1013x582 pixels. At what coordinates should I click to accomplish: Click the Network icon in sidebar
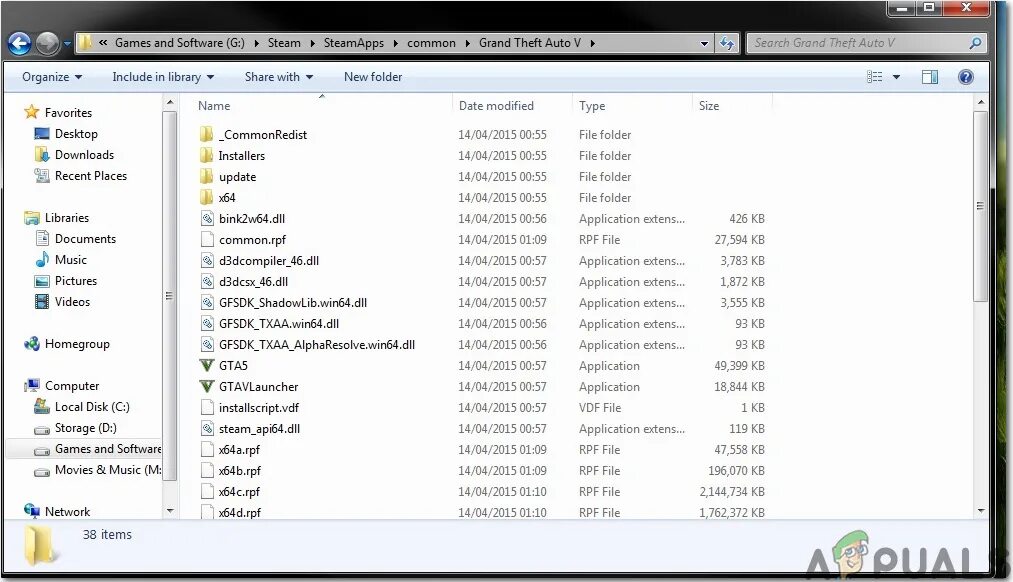[x=32, y=512]
